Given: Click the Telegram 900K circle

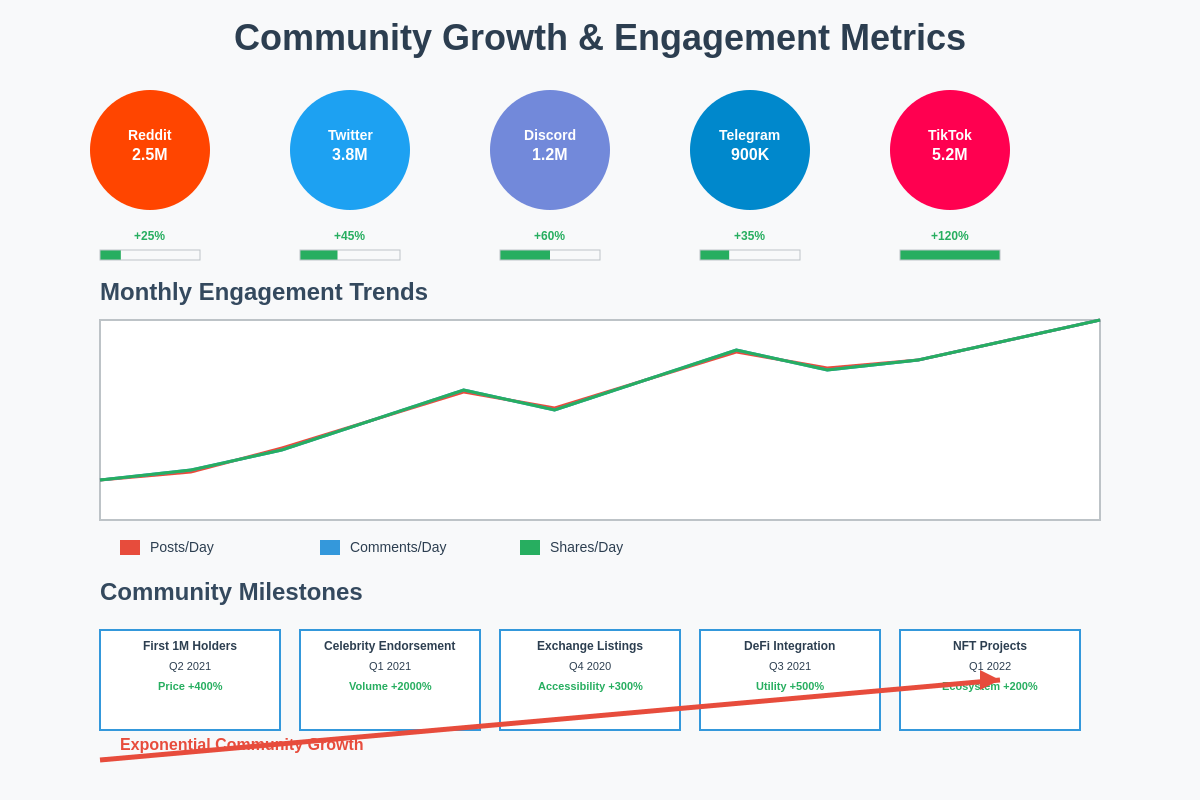Looking at the screenshot, I should point(750,150).
